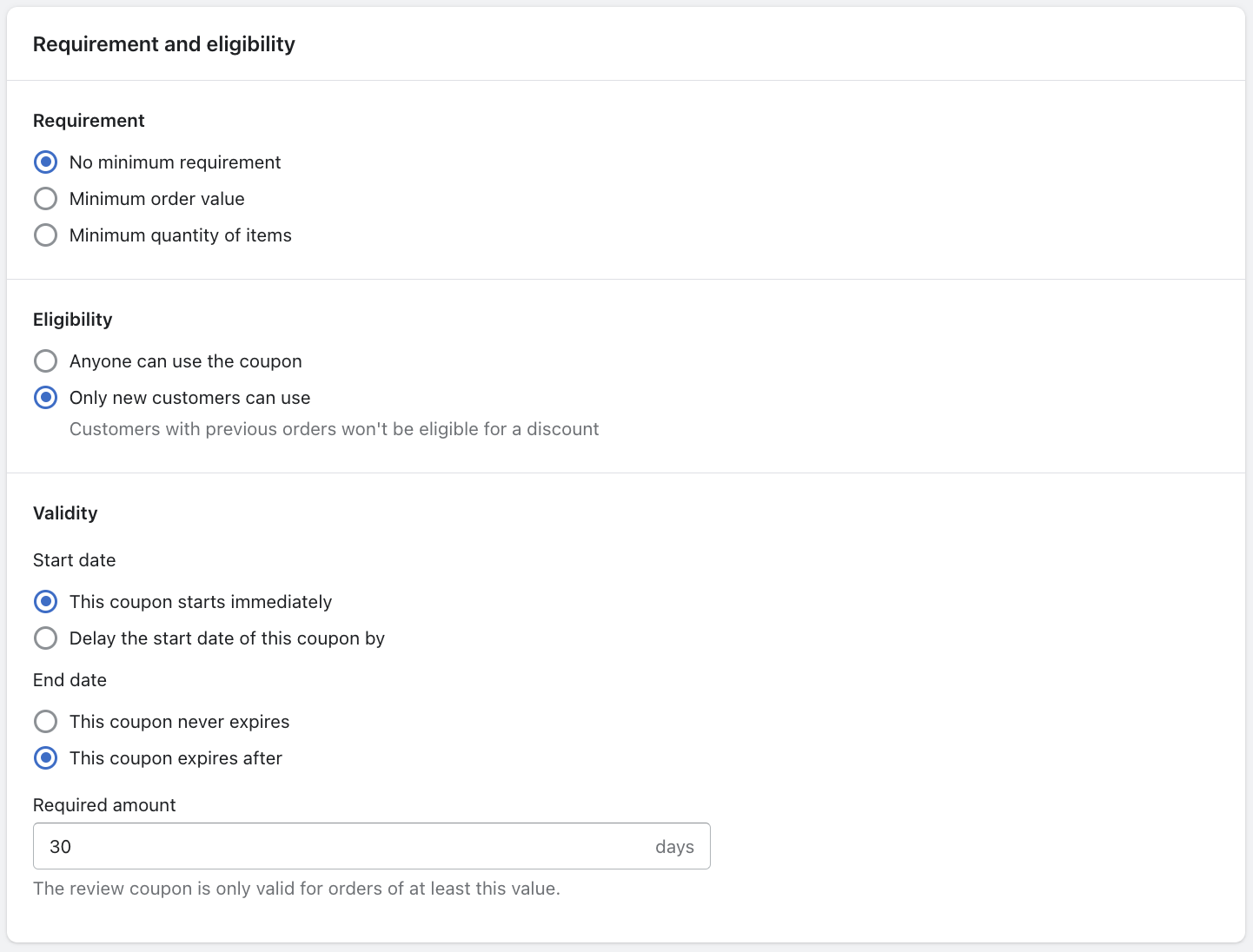
Task: Select Minimum quantity of items
Action: click(x=45, y=235)
